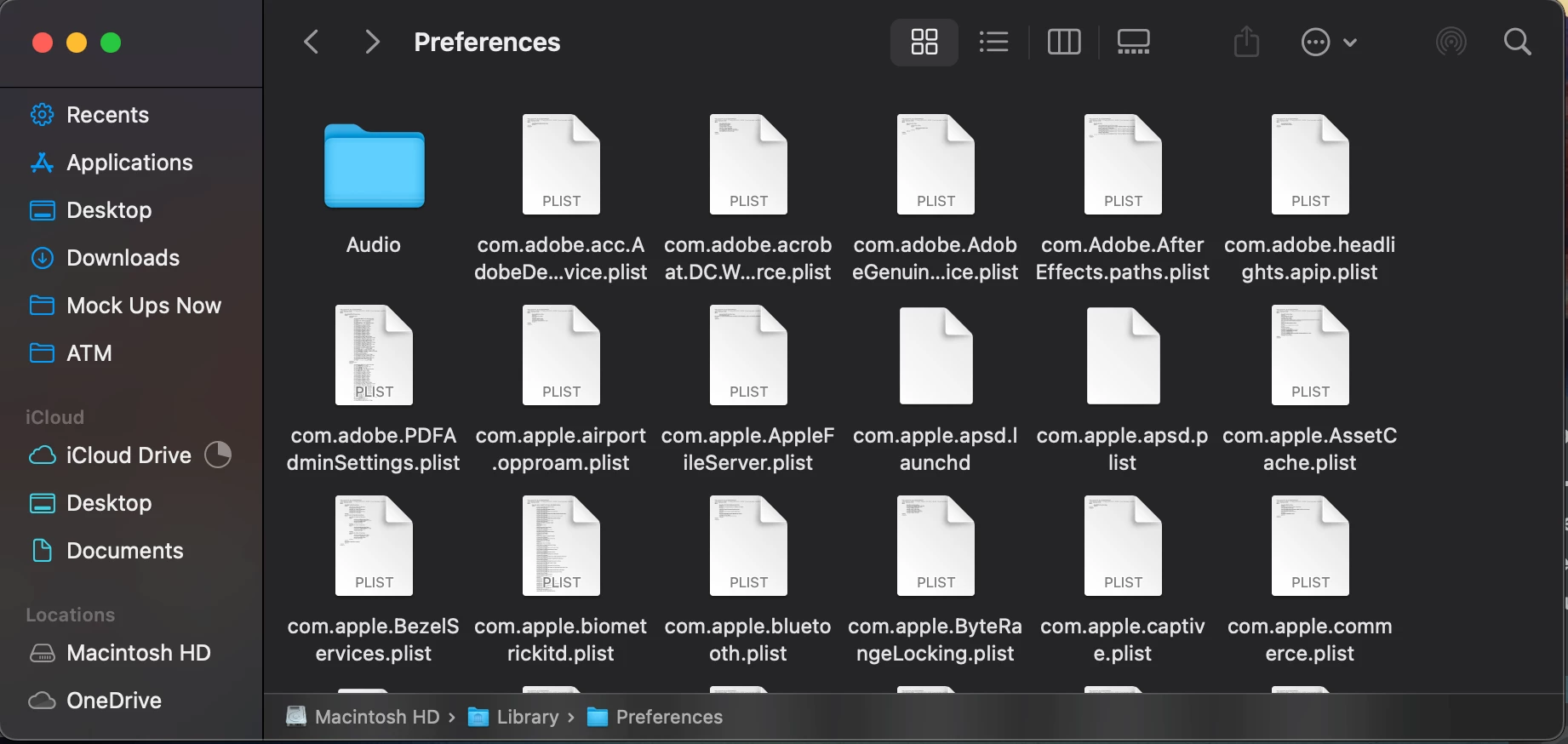Go forward to the next folder
Image resolution: width=1568 pixels, height=744 pixels.
372,42
